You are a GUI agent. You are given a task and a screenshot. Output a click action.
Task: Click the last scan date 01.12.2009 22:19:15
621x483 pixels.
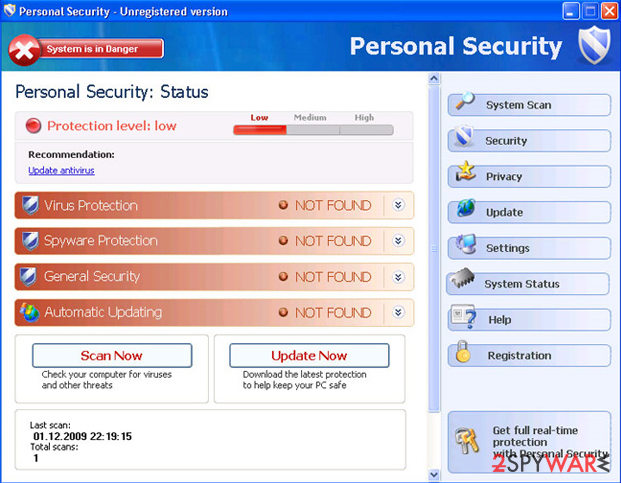pyautogui.click(x=82, y=436)
